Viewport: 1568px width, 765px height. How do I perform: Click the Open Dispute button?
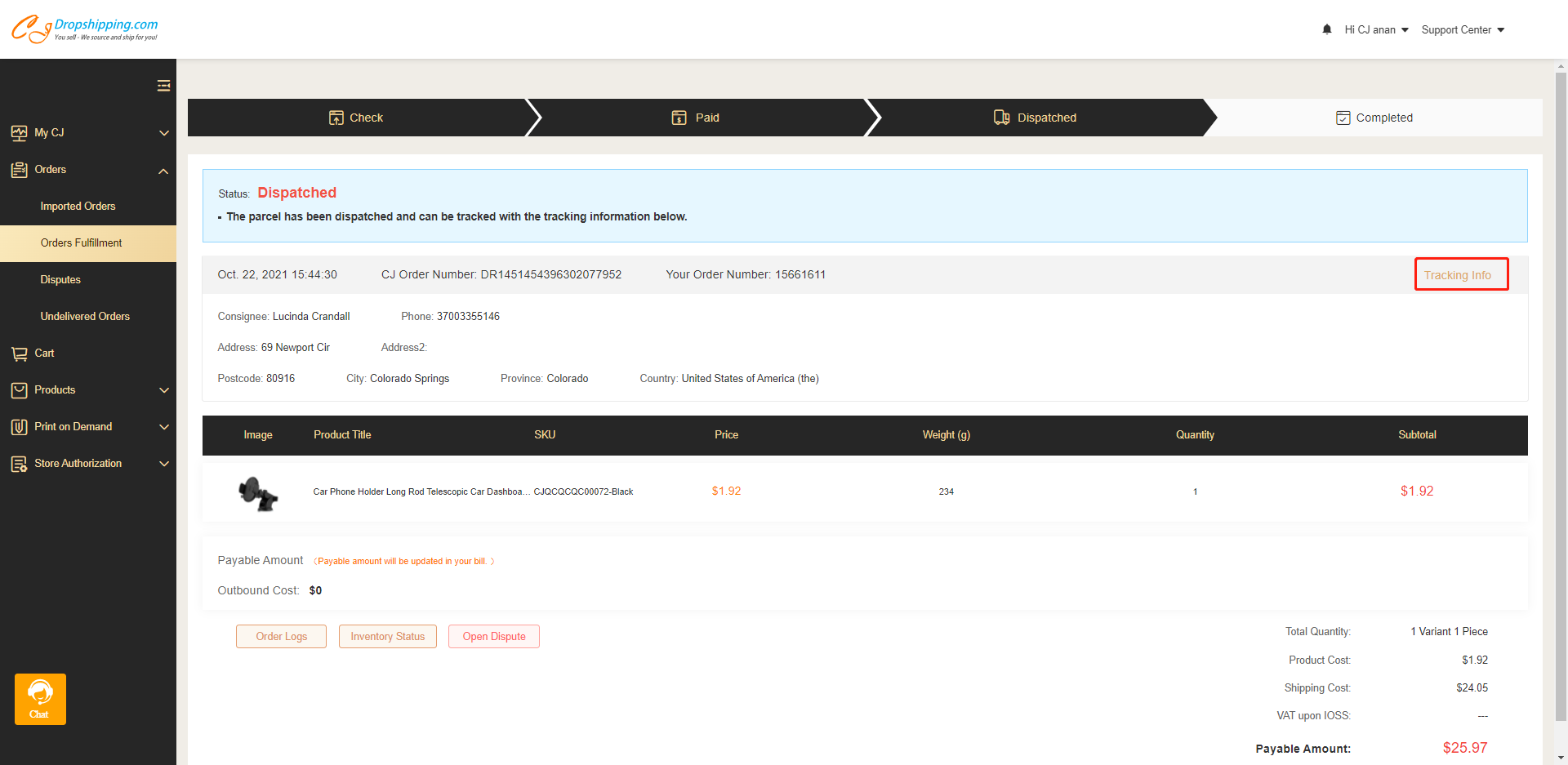click(494, 637)
